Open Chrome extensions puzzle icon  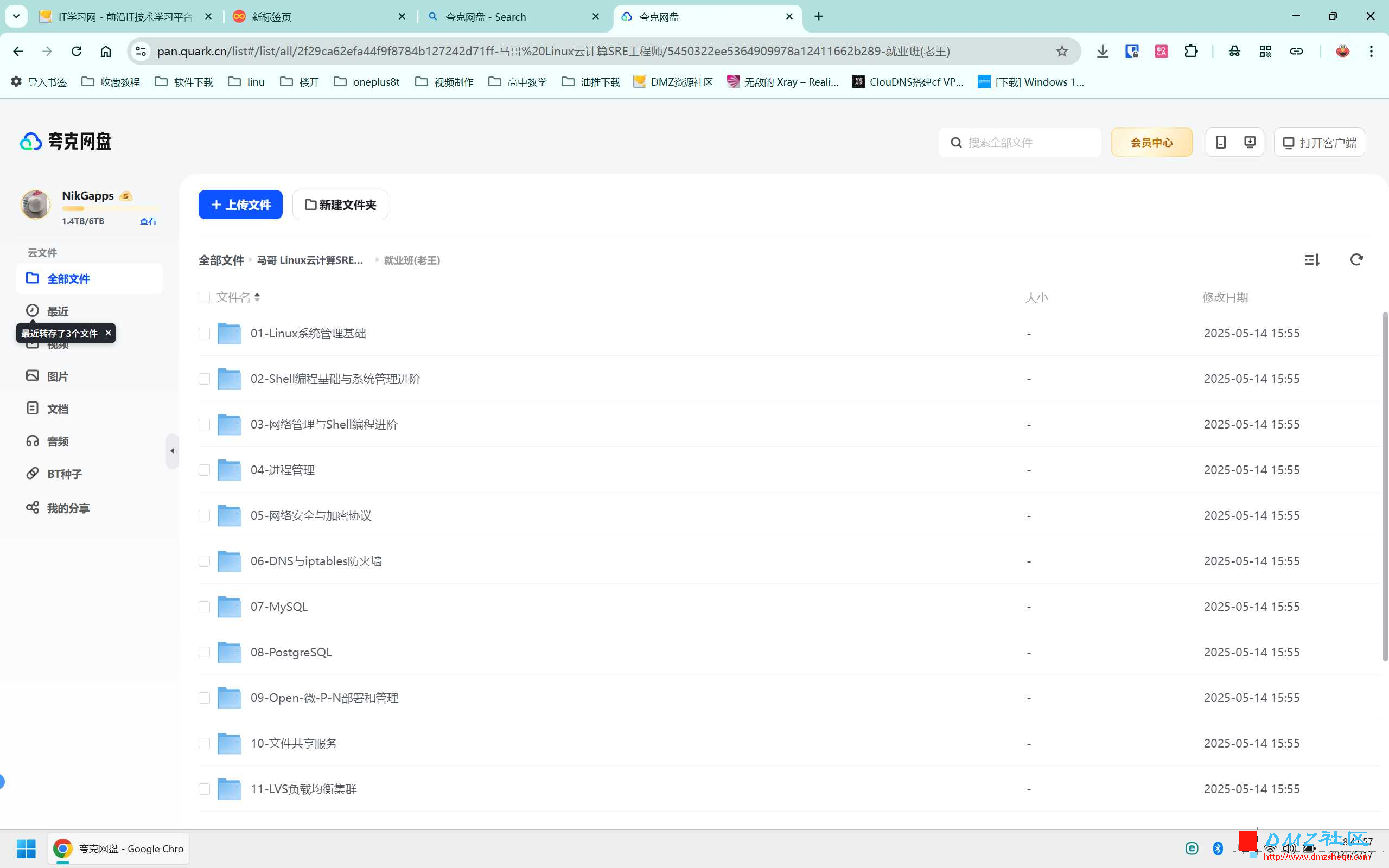coord(1191,51)
